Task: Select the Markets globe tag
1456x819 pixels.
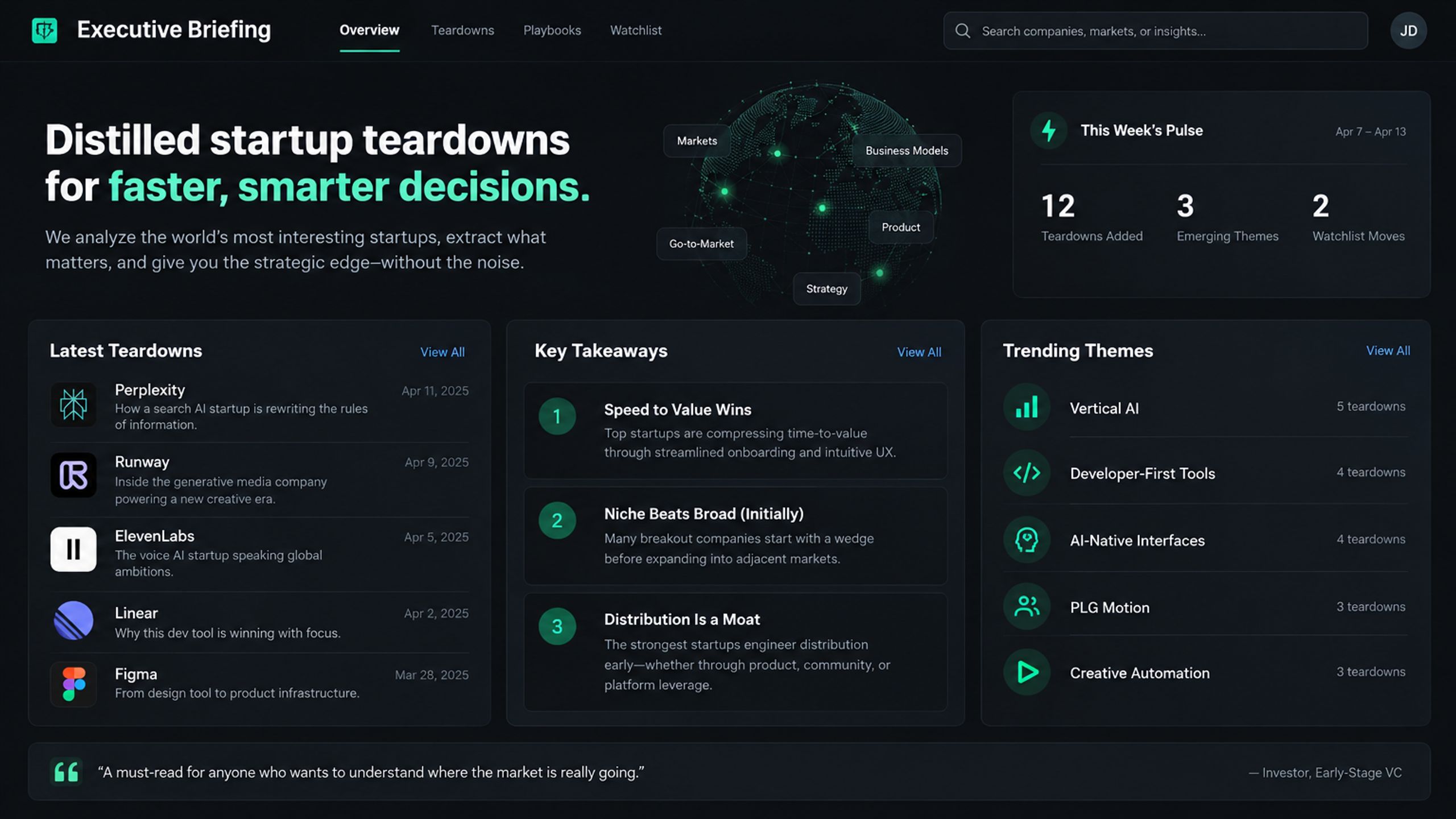Action: click(x=697, y=140)
